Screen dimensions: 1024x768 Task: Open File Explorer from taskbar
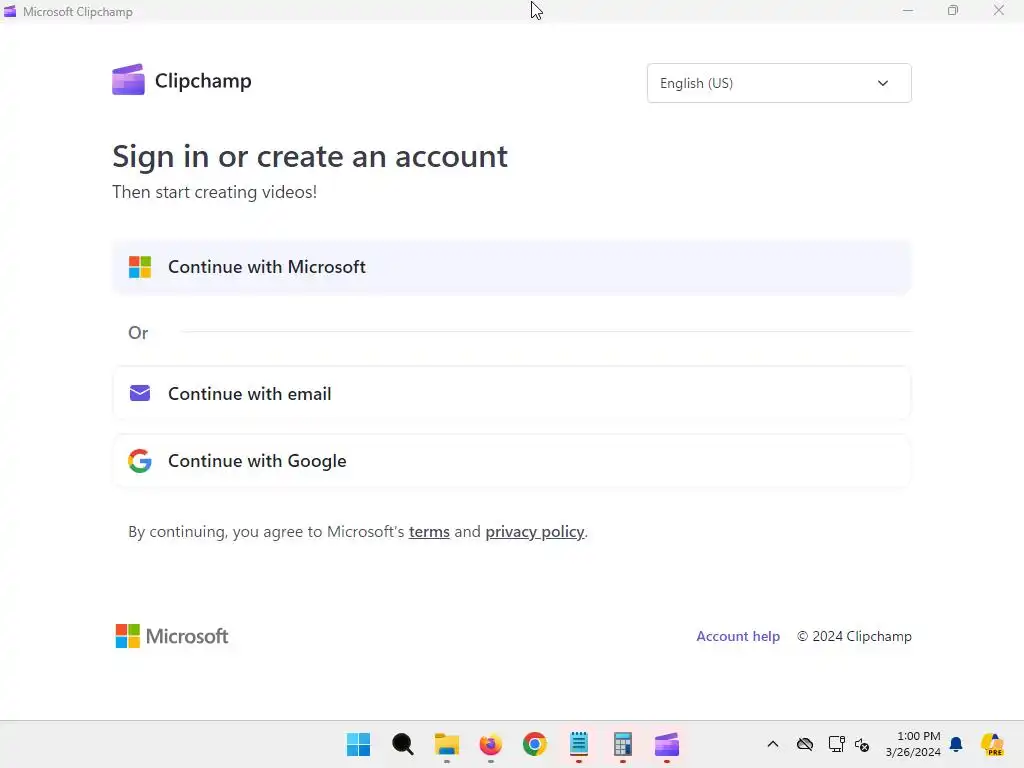(x=447, y=744)
